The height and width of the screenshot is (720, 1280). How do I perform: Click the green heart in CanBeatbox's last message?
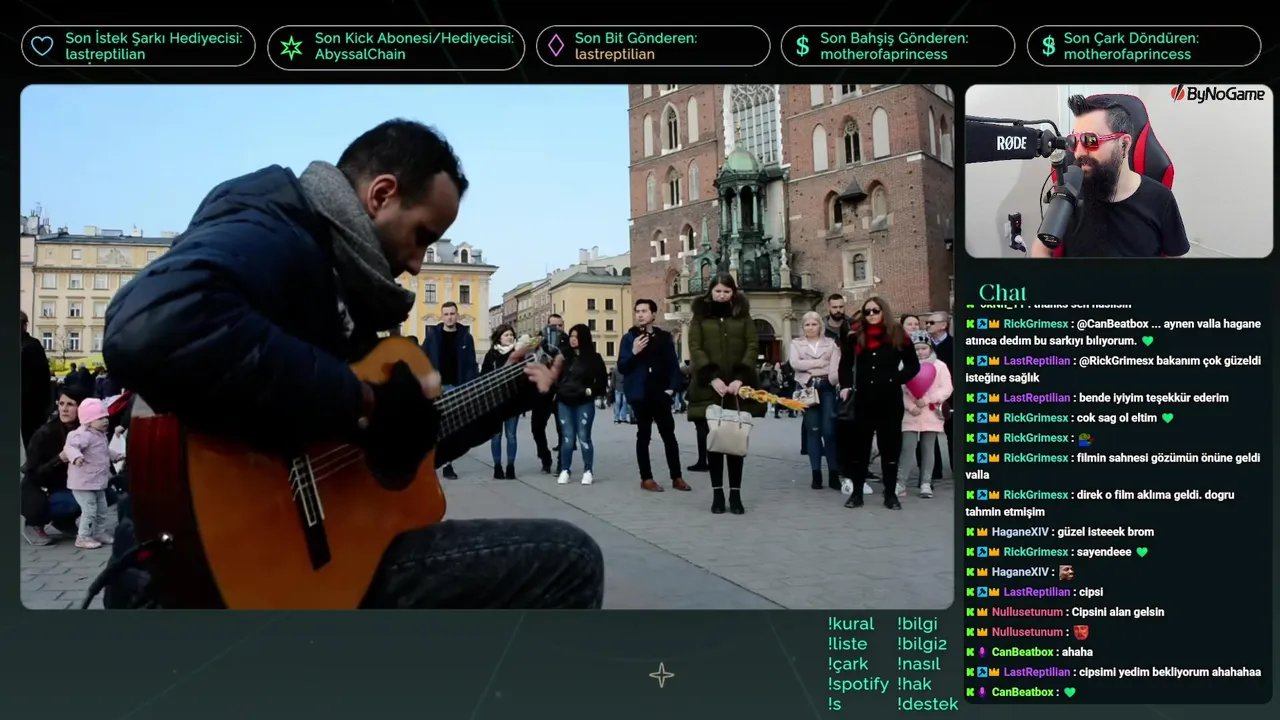click(x=1069, y=692)
